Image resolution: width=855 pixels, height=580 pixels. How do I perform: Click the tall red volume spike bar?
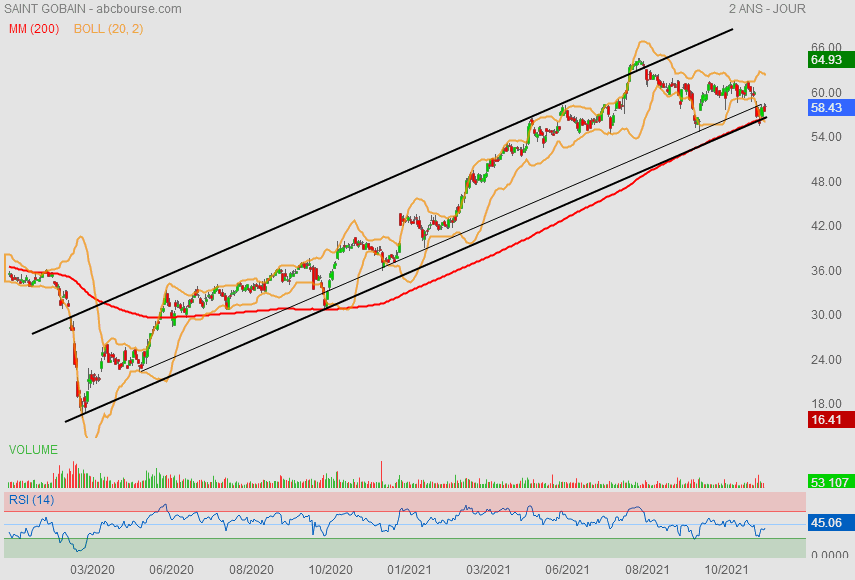click(382, 474)
